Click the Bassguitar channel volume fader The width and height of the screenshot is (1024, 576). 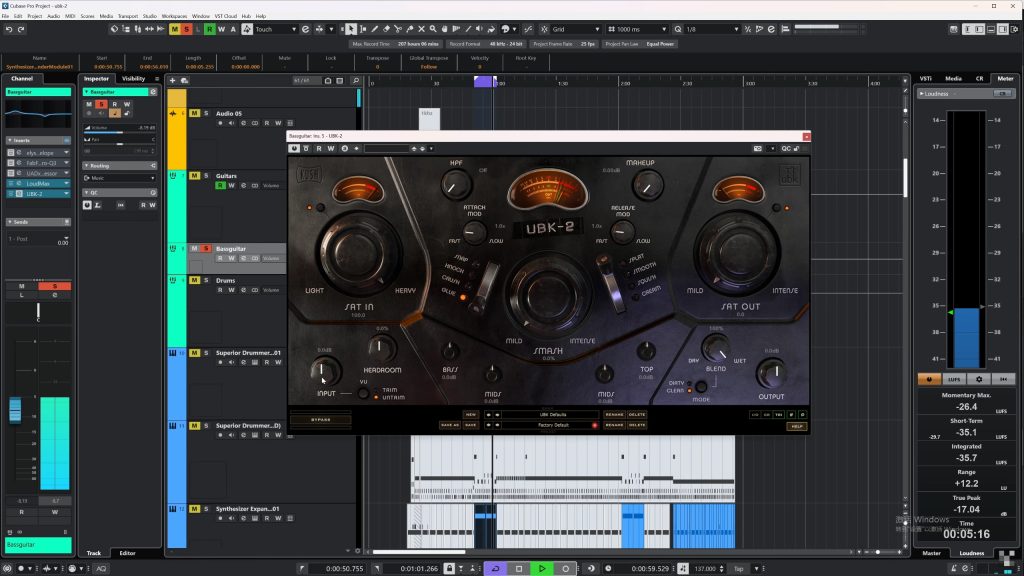15,409
